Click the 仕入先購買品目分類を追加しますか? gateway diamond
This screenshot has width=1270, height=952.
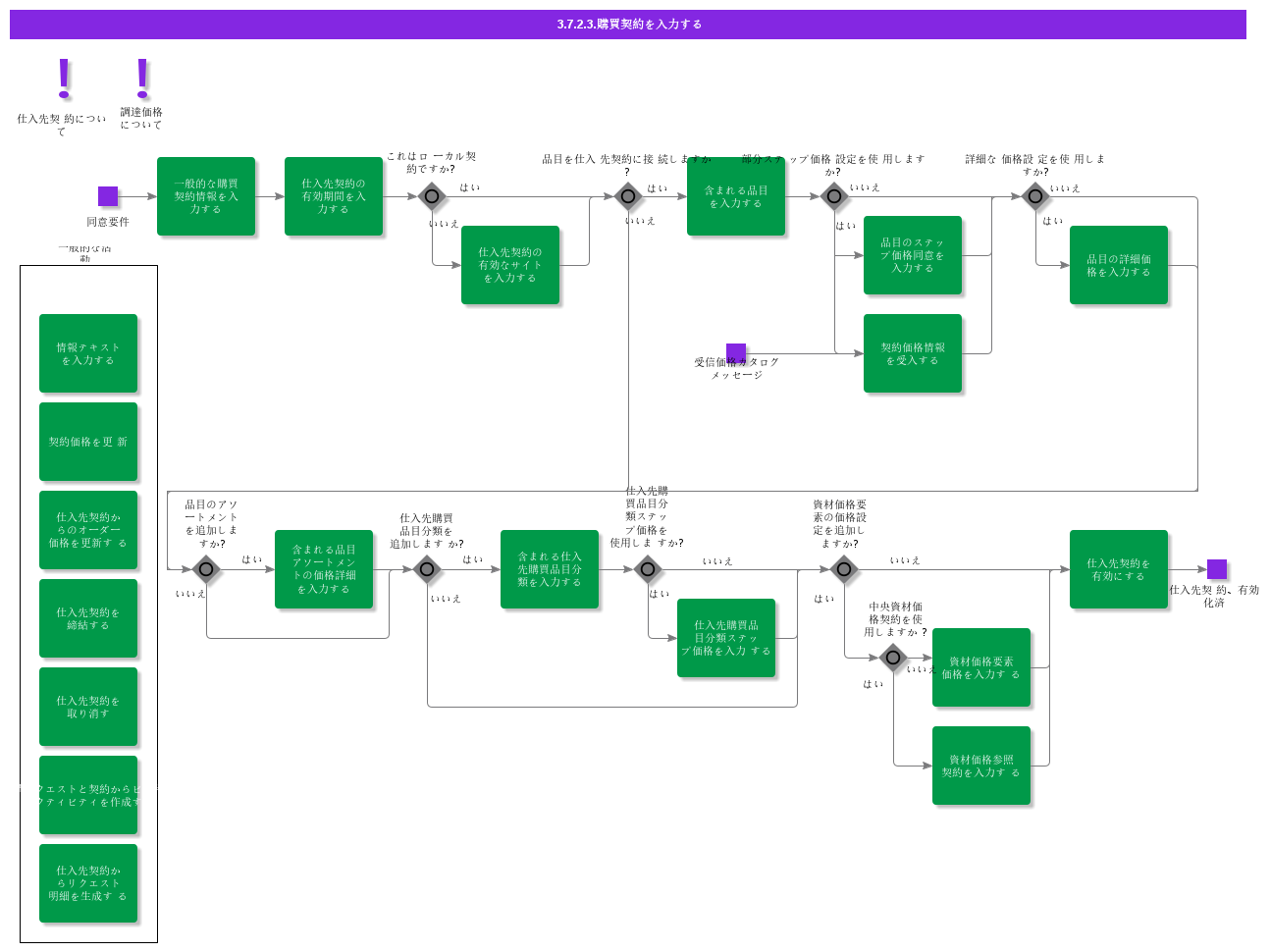click(427, 569)
